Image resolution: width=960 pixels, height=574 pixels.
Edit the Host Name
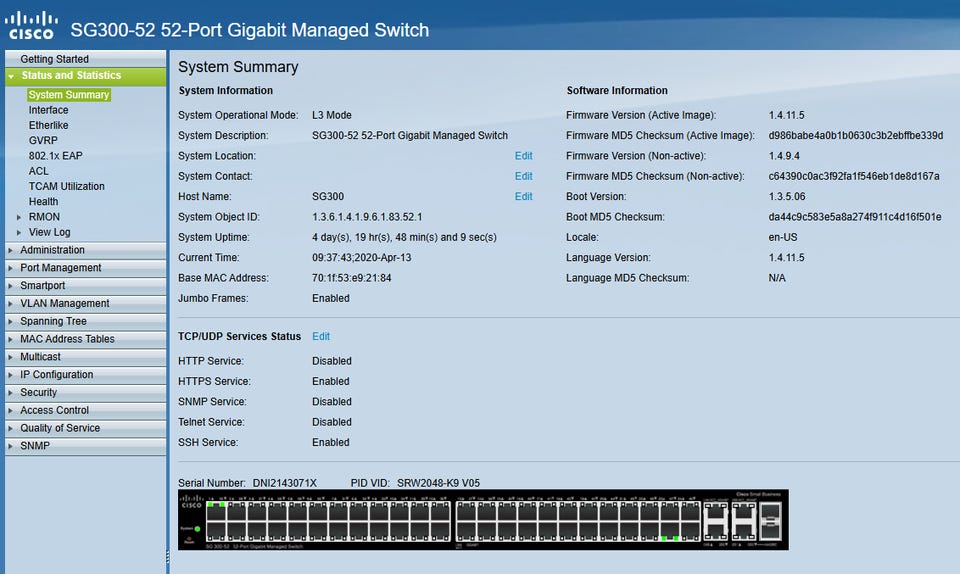click(x=523, y=196)
